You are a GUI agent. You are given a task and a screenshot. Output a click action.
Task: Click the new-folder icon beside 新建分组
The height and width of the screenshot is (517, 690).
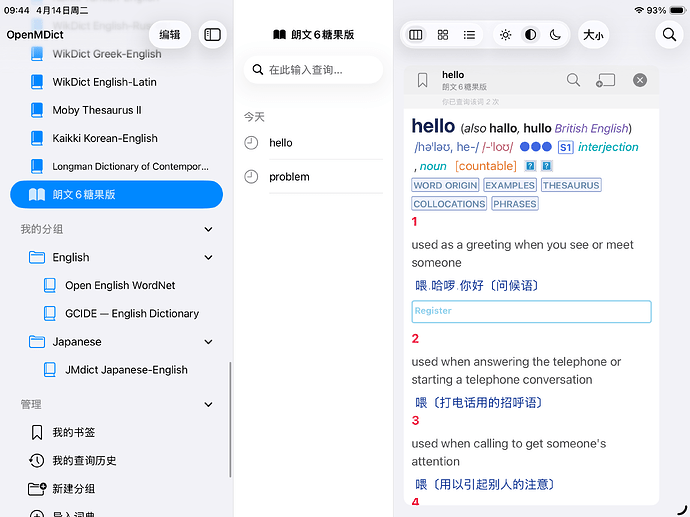point(37,489)
